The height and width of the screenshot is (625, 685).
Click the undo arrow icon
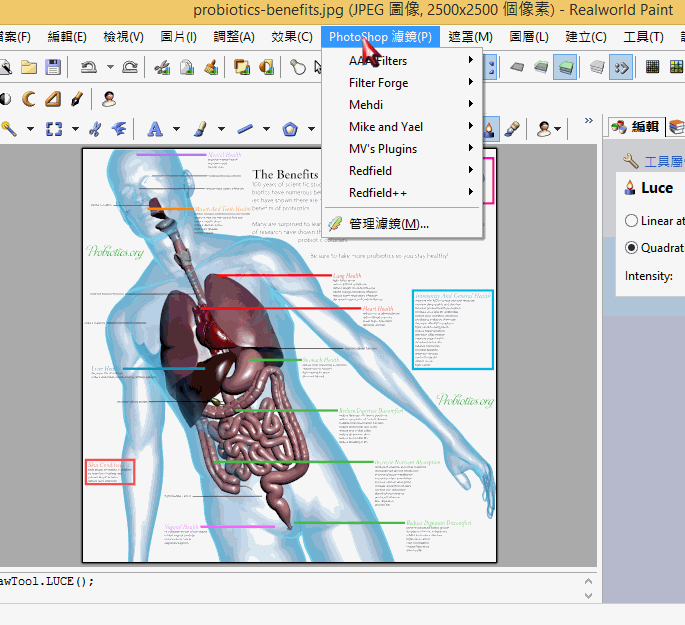[x=88, y=67]
